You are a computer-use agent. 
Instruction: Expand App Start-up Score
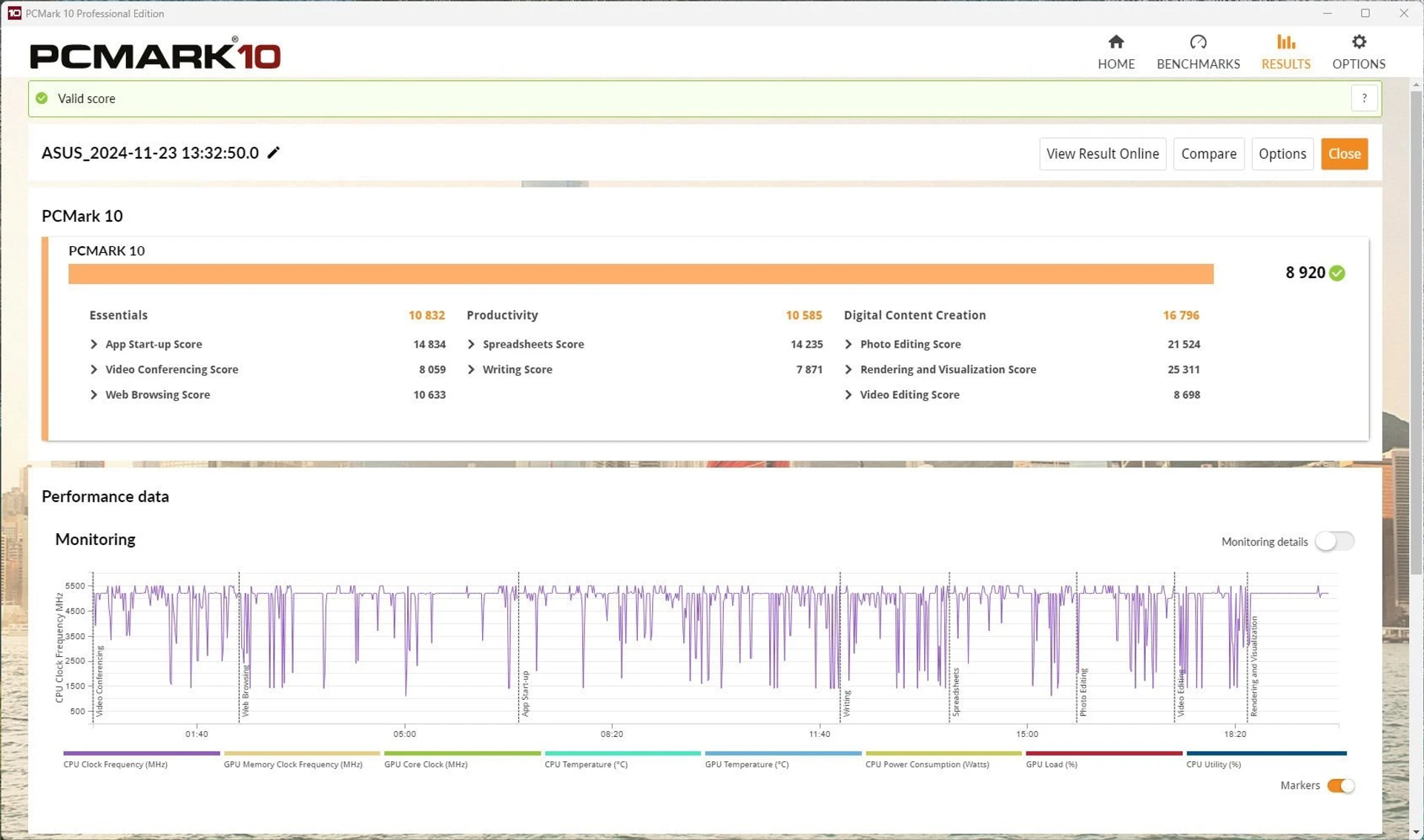point(94,344)
